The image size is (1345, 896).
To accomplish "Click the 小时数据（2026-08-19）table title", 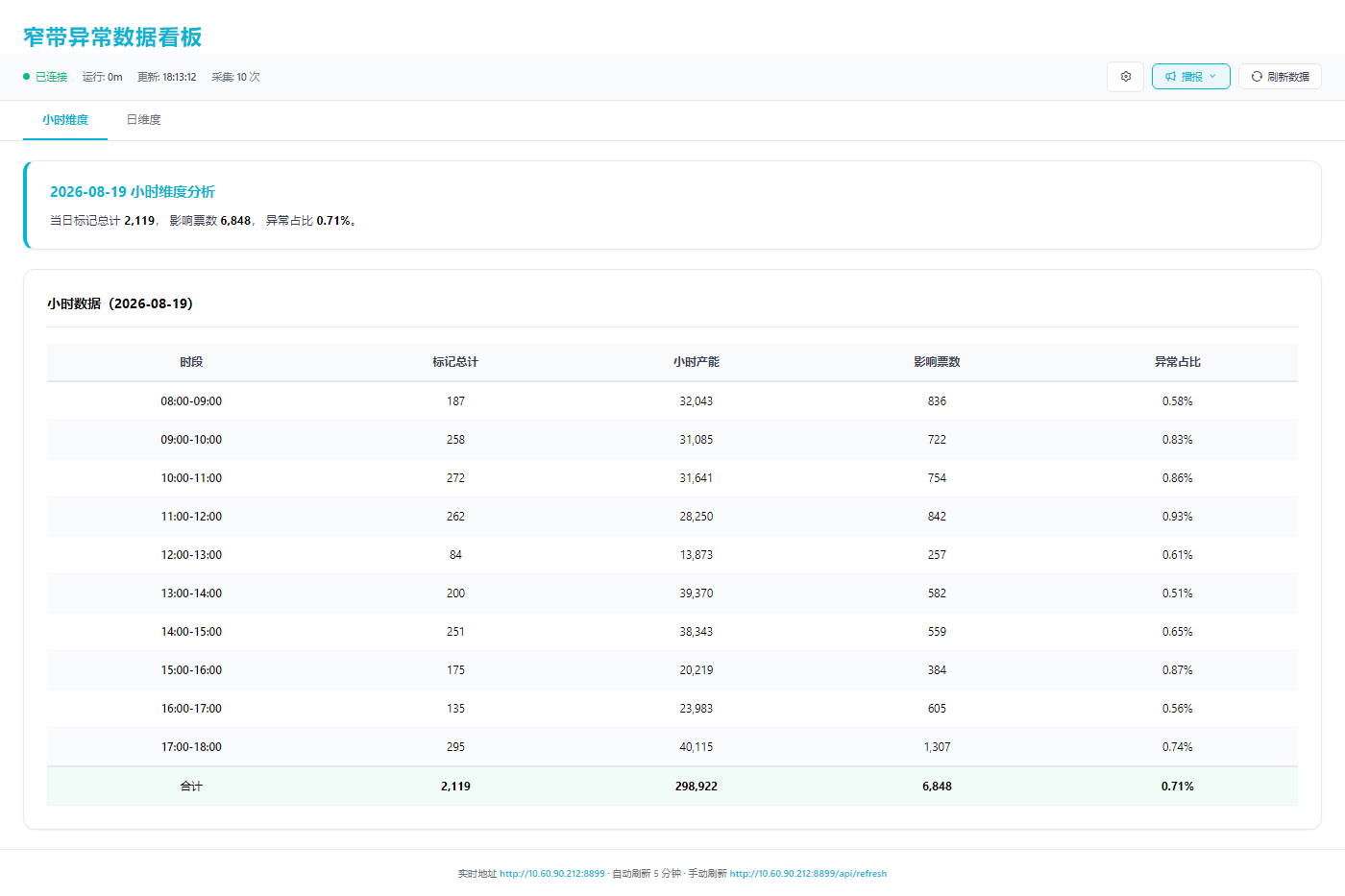I will pyautogui.click(x=120, y=303).
